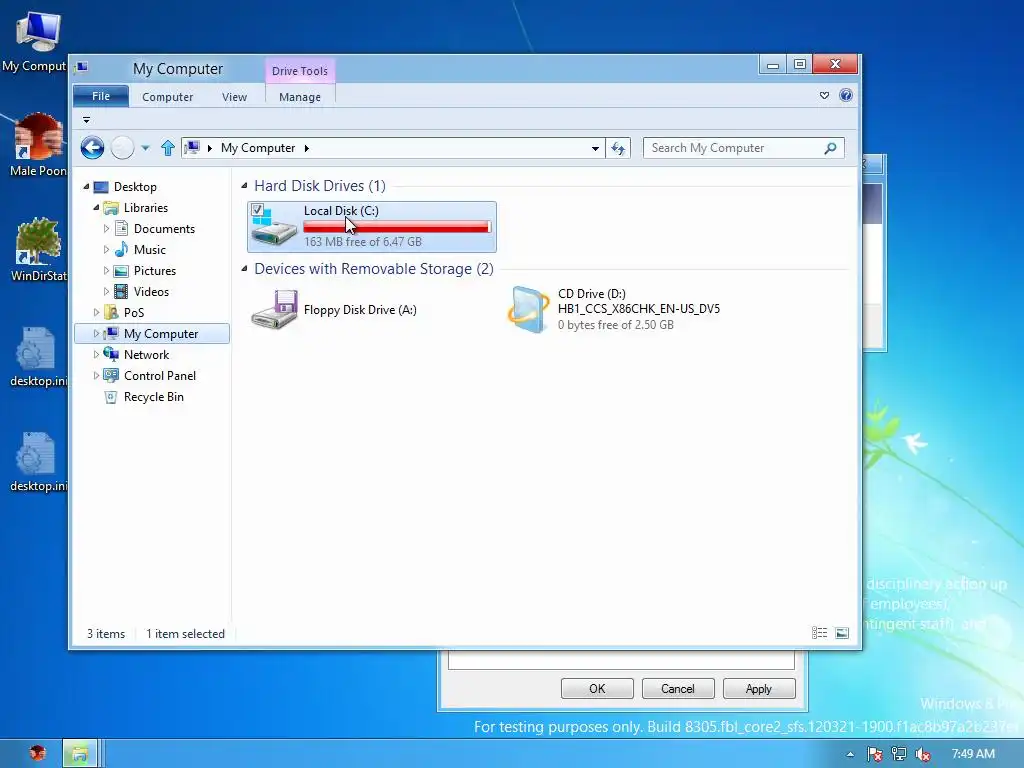Click the clock showing 7:49 AM
The image size is (1024, 768).
click(973, 754)
